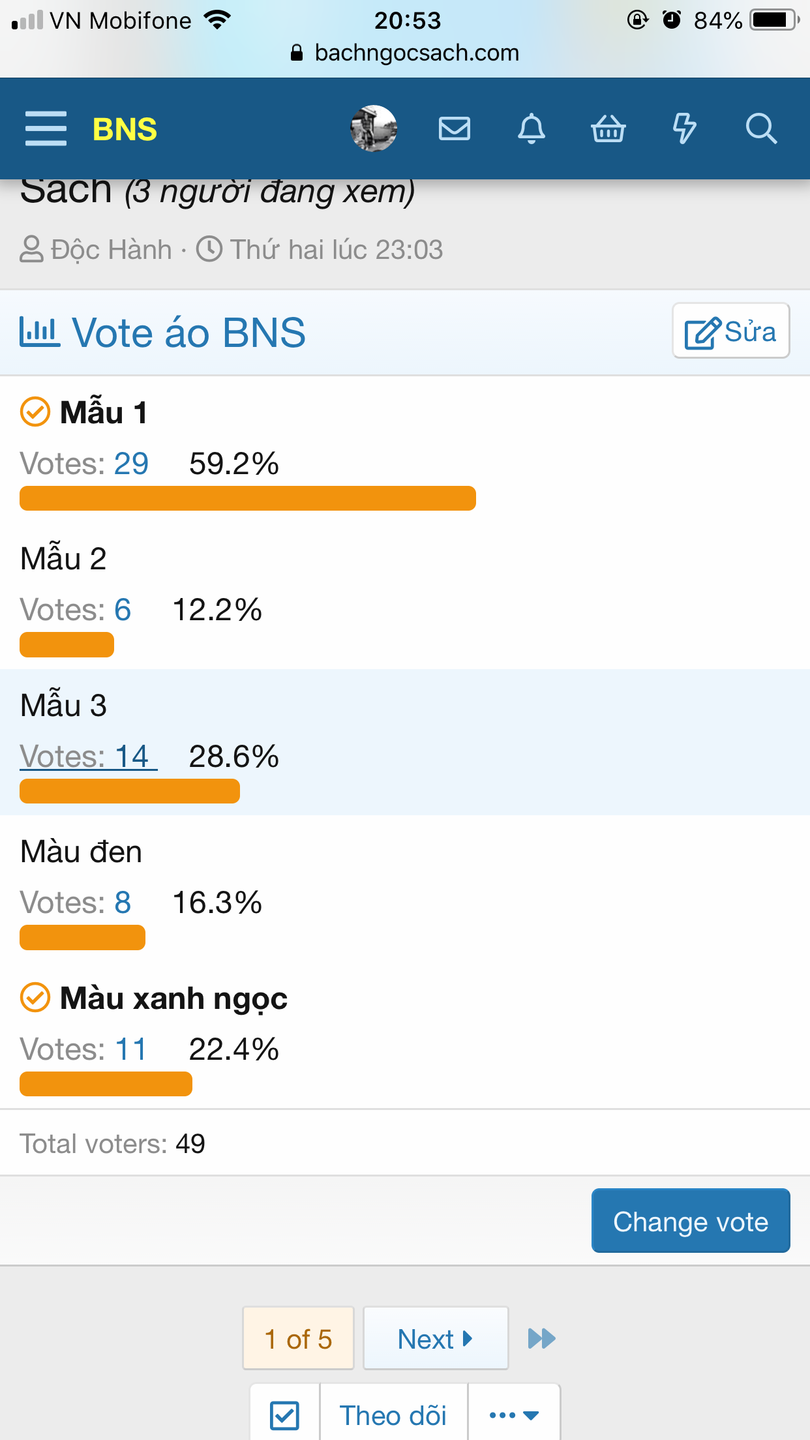Open the magnifier search icon
This screenshot has width=810, height=1440.
761,129
